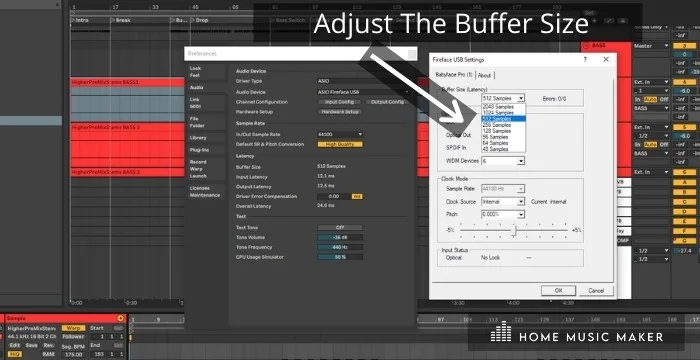This screenshot has width=700, height=360.
Task: Click the Output Config button
Action: click(387, 102)
